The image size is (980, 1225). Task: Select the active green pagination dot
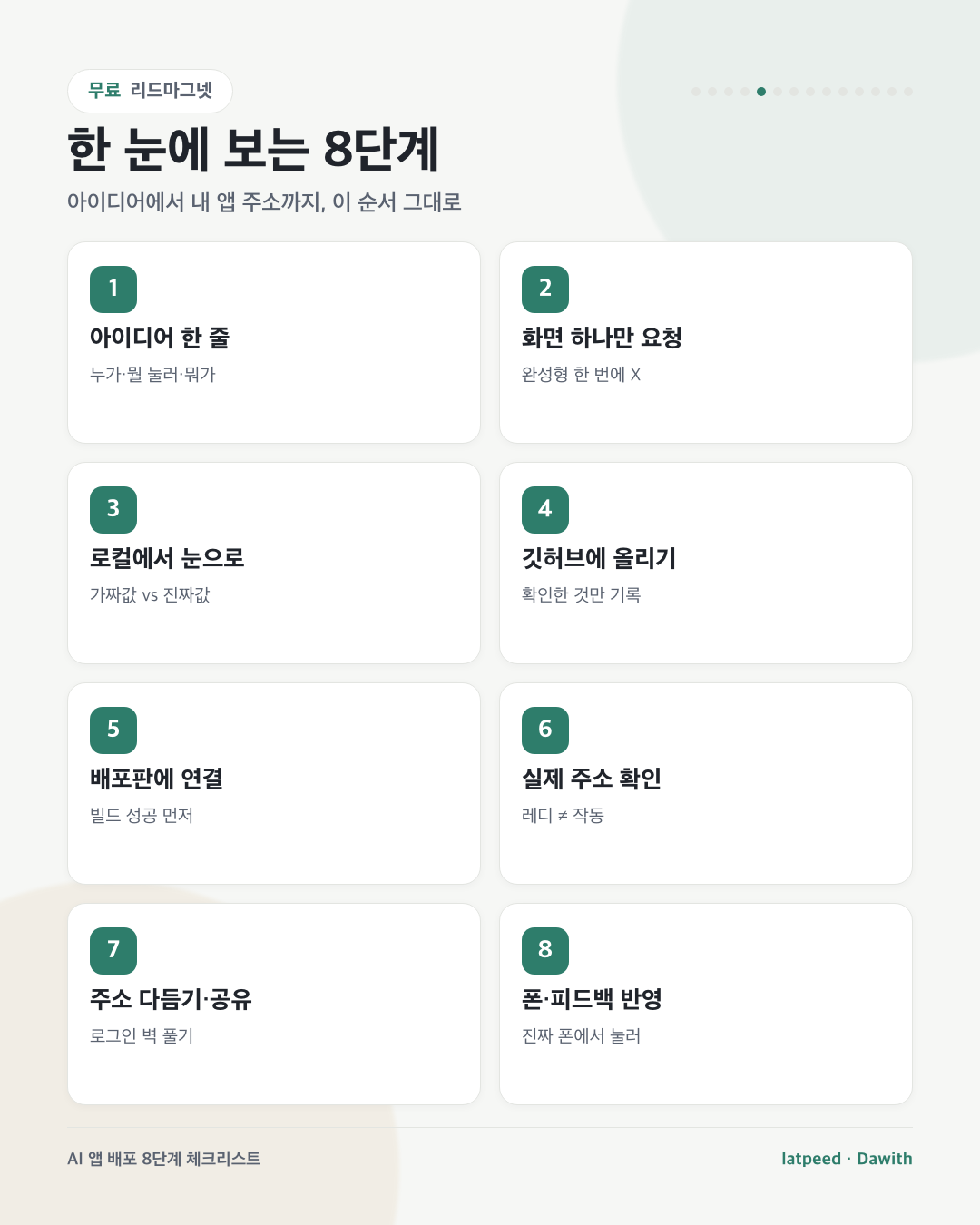[761, 92]
